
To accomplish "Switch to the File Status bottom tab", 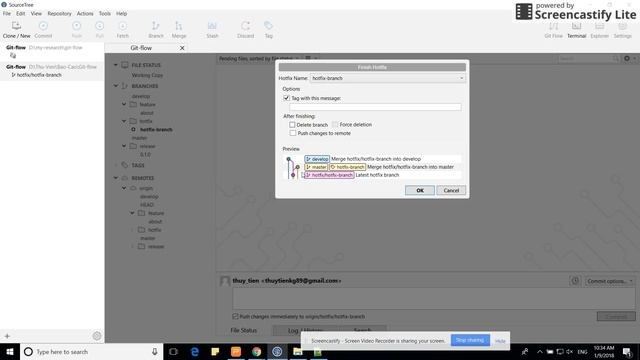I will 244,330.
